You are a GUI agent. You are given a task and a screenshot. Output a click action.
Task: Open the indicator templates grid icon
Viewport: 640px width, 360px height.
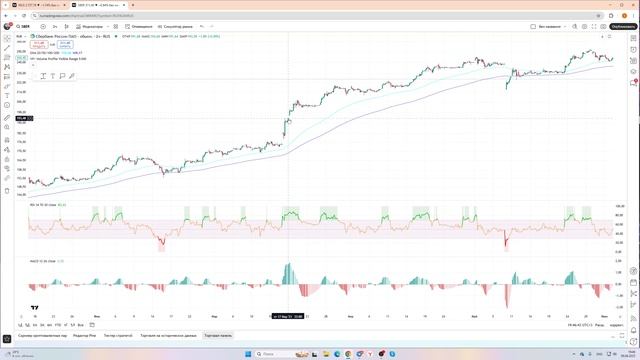[x=116, y=27]
